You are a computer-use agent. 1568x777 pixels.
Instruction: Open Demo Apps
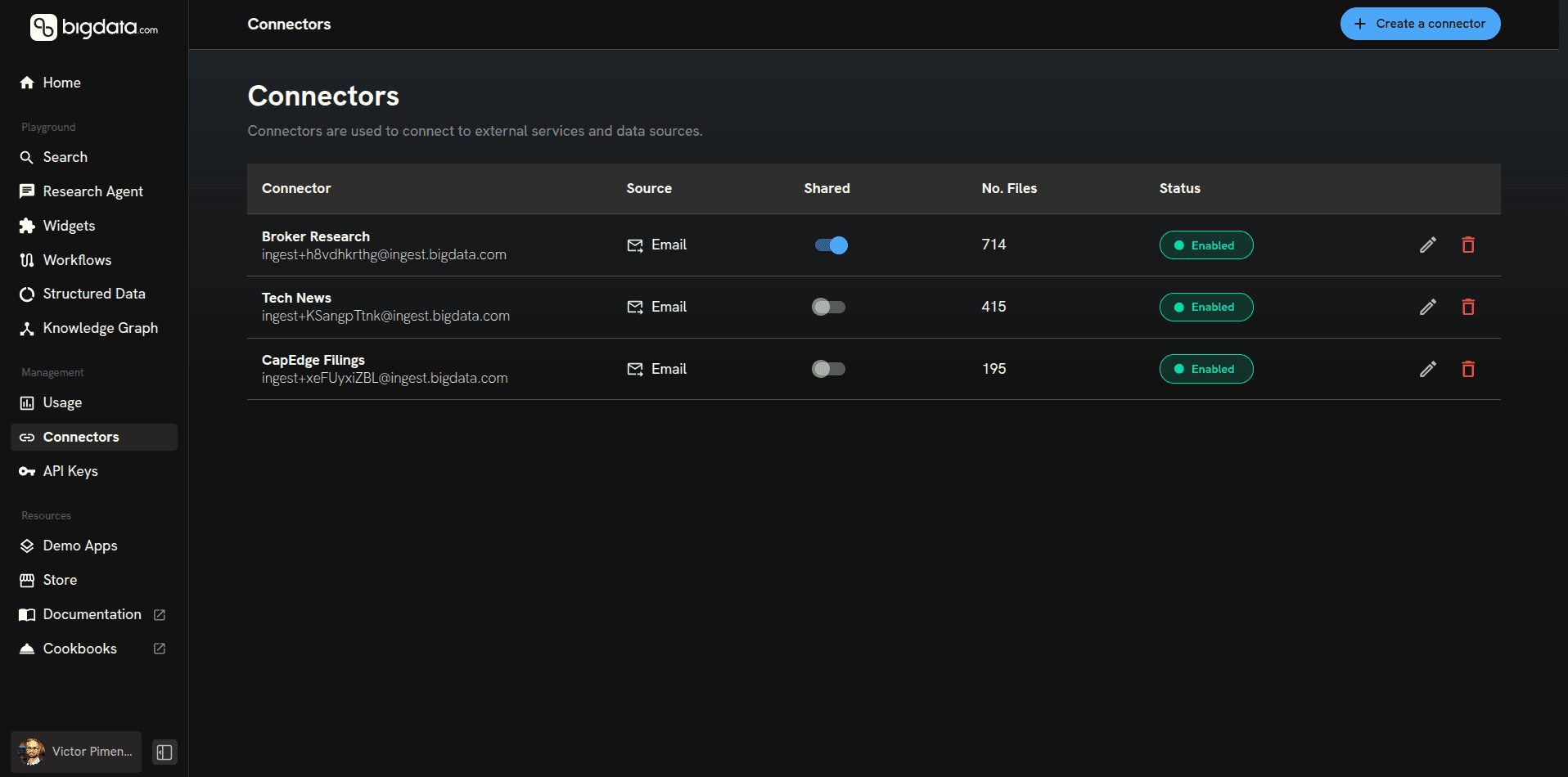point(94,546)
